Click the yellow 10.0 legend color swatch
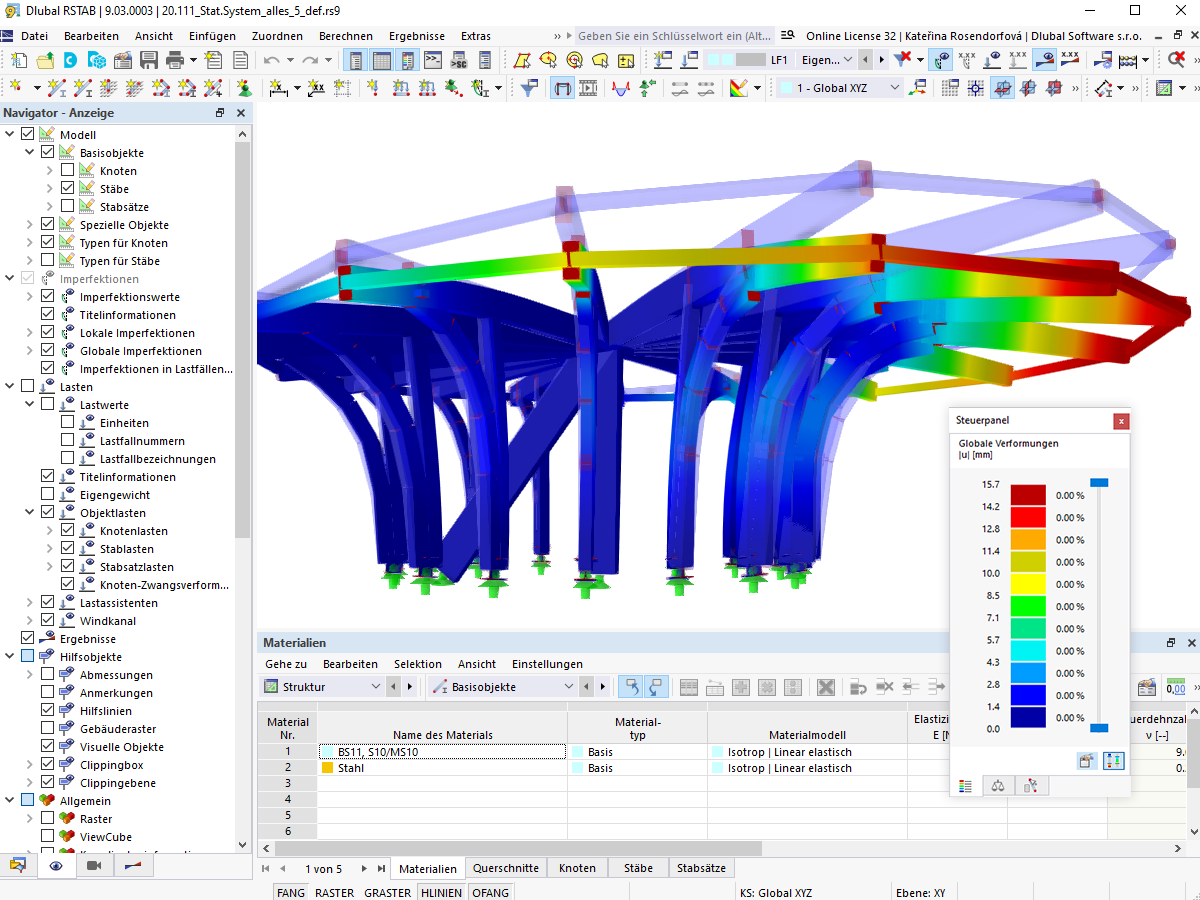 [1028, 584]
